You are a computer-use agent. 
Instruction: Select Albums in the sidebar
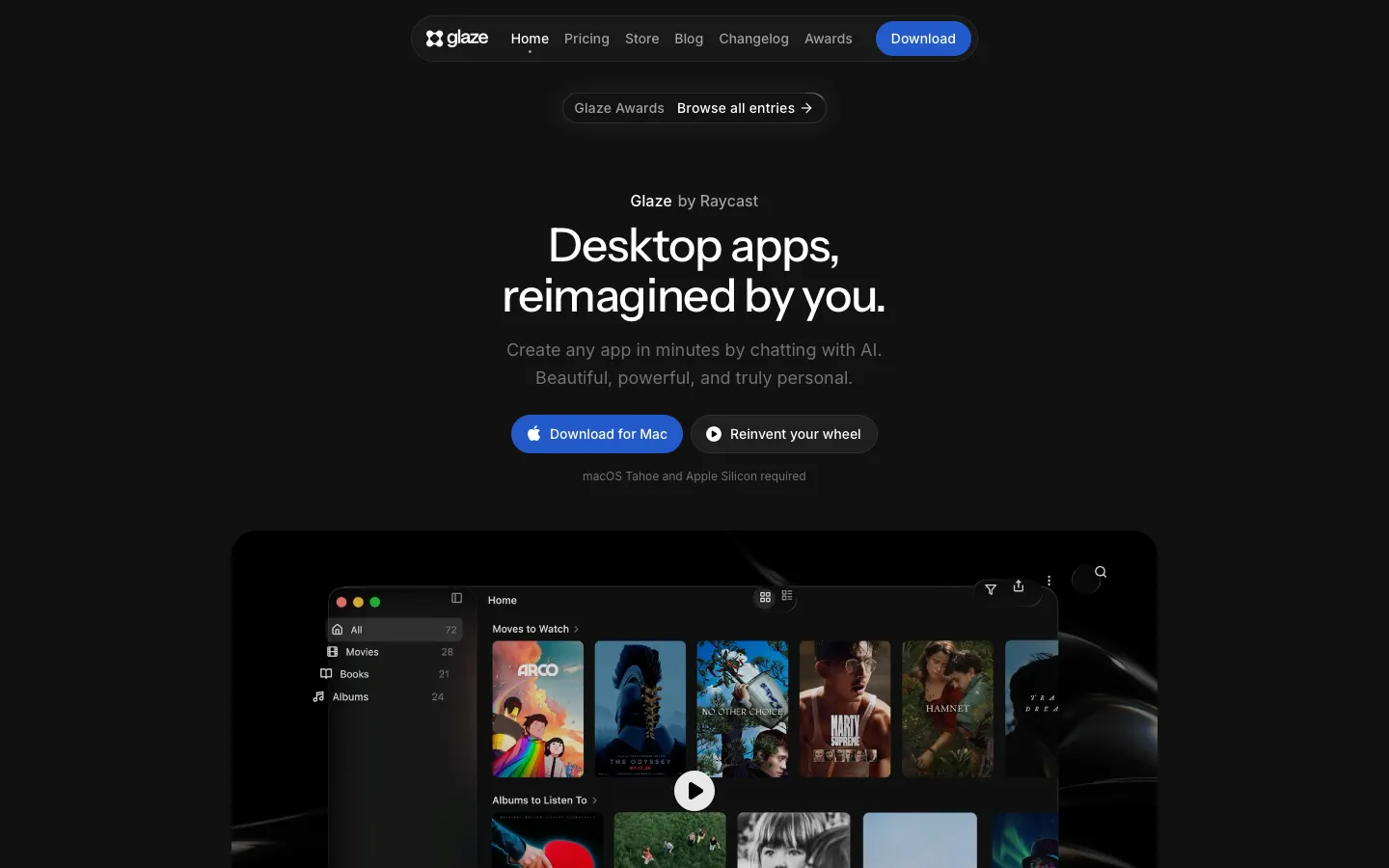click(379, 696)
